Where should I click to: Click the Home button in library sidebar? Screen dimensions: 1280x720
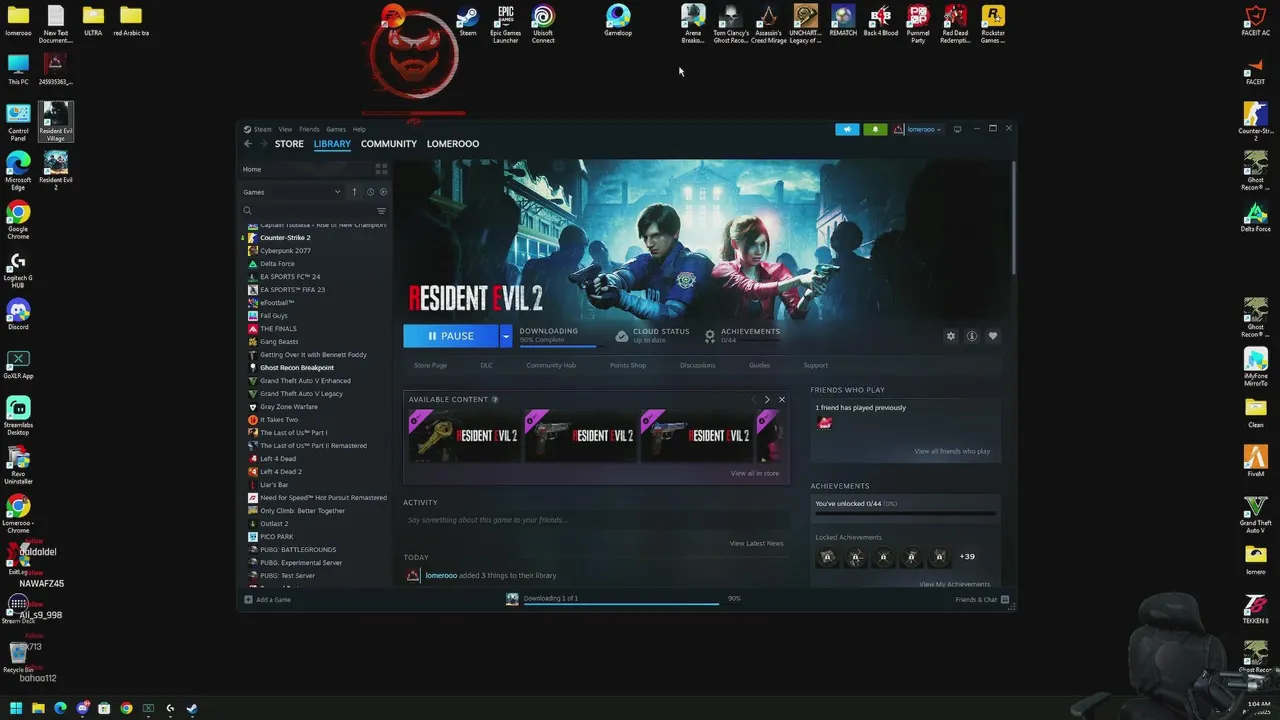pos(252,169)
